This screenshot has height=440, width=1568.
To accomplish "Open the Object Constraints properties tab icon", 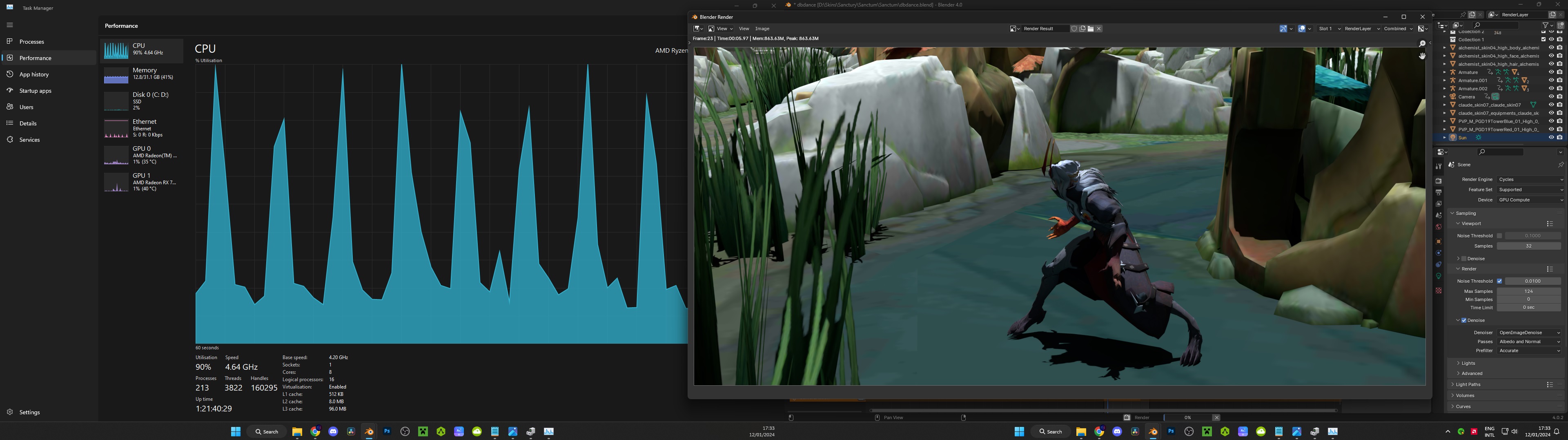I will [1438, 264].
